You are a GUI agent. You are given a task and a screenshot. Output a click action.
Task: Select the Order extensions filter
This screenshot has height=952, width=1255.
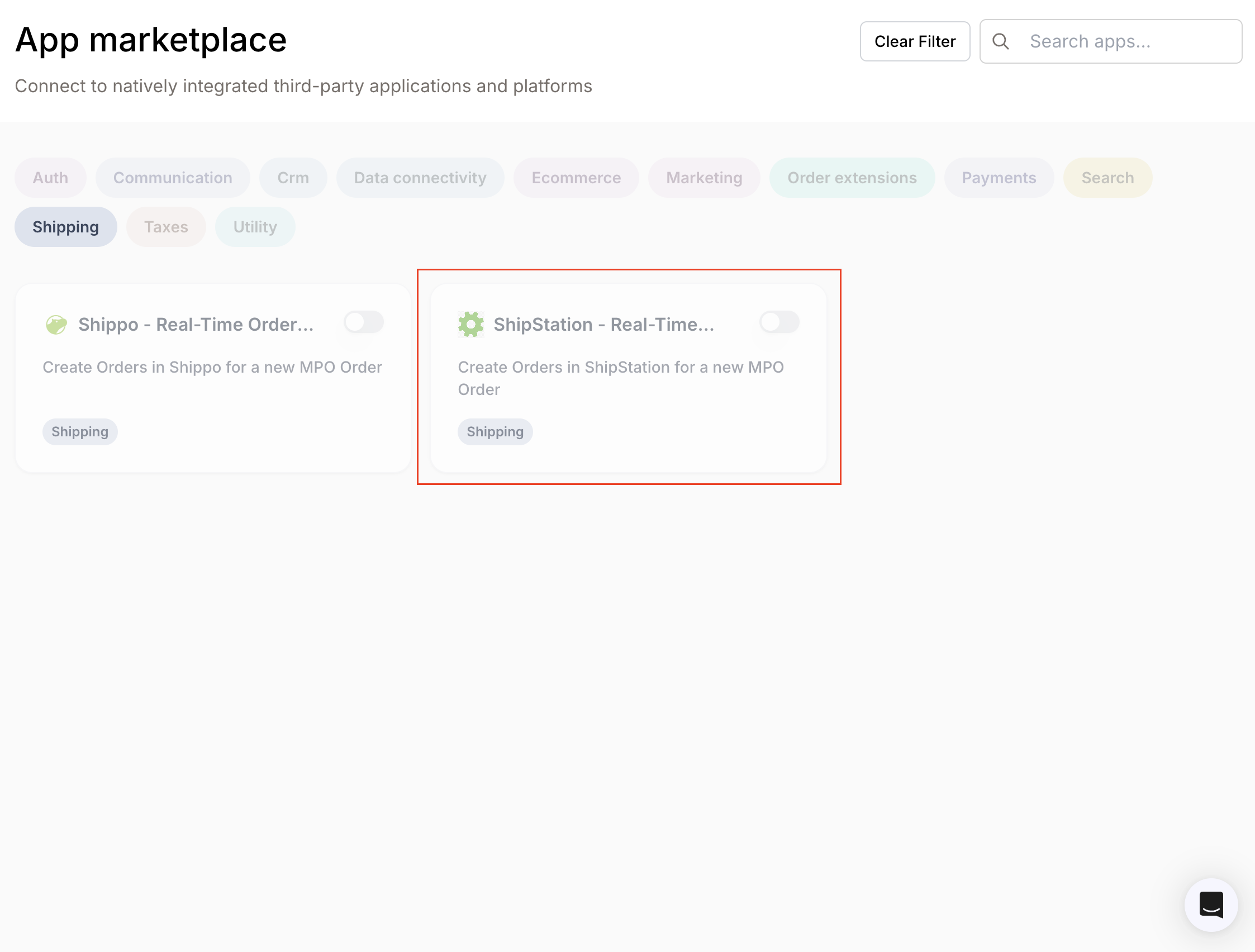click(852, 178)
